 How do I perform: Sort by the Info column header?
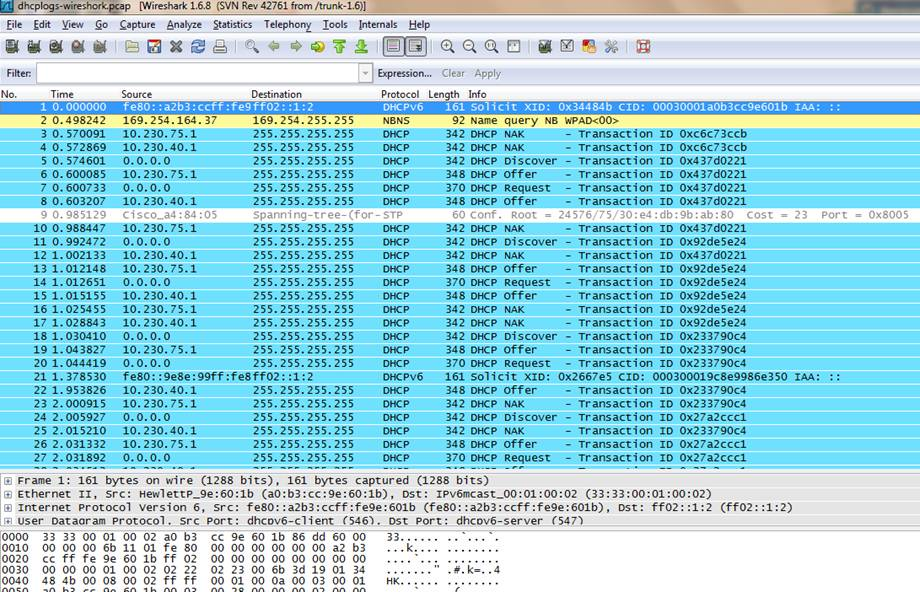pos(477,94)
